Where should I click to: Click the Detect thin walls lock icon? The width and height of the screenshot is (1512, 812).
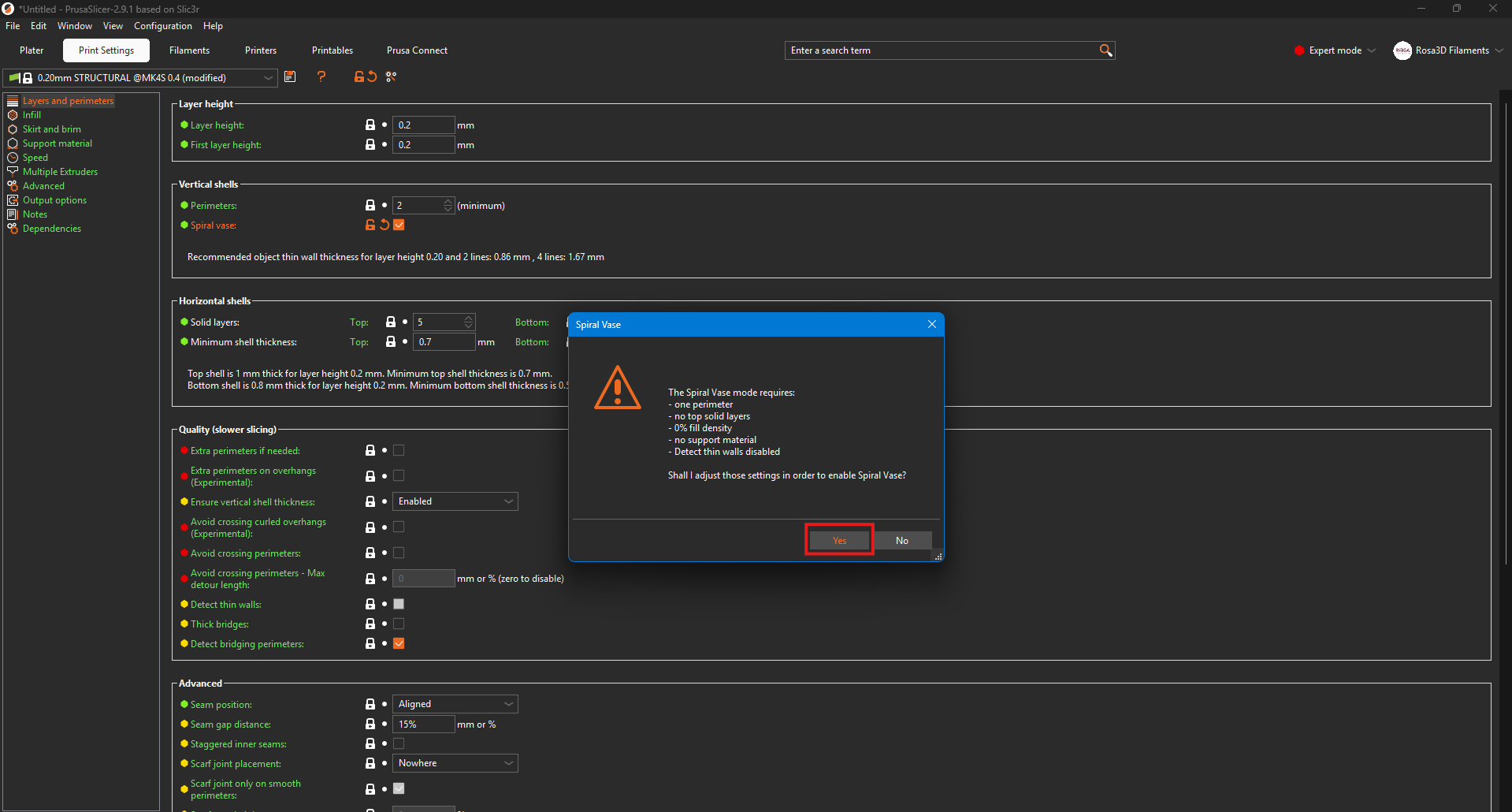click(x=370, y=604)
